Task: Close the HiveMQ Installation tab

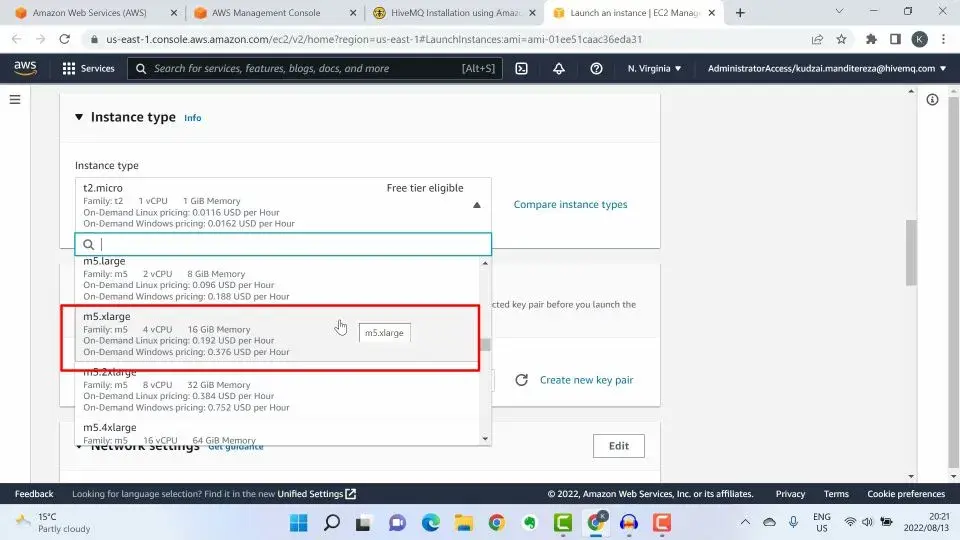Action: 532,13
